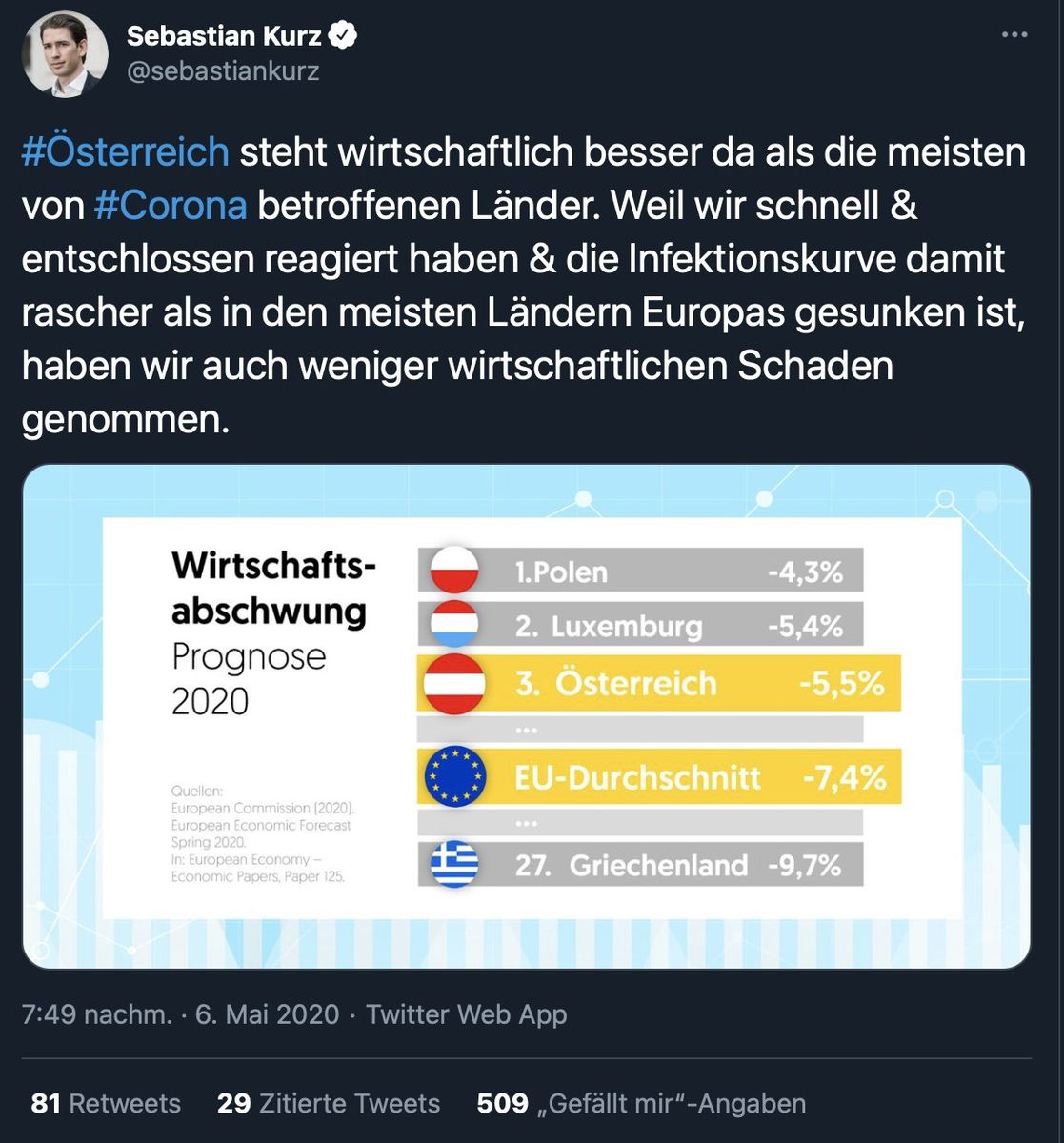1064x1143 pixels.
Task: View the 29 Zitierte Tweets
Action: coord(329,1103)
